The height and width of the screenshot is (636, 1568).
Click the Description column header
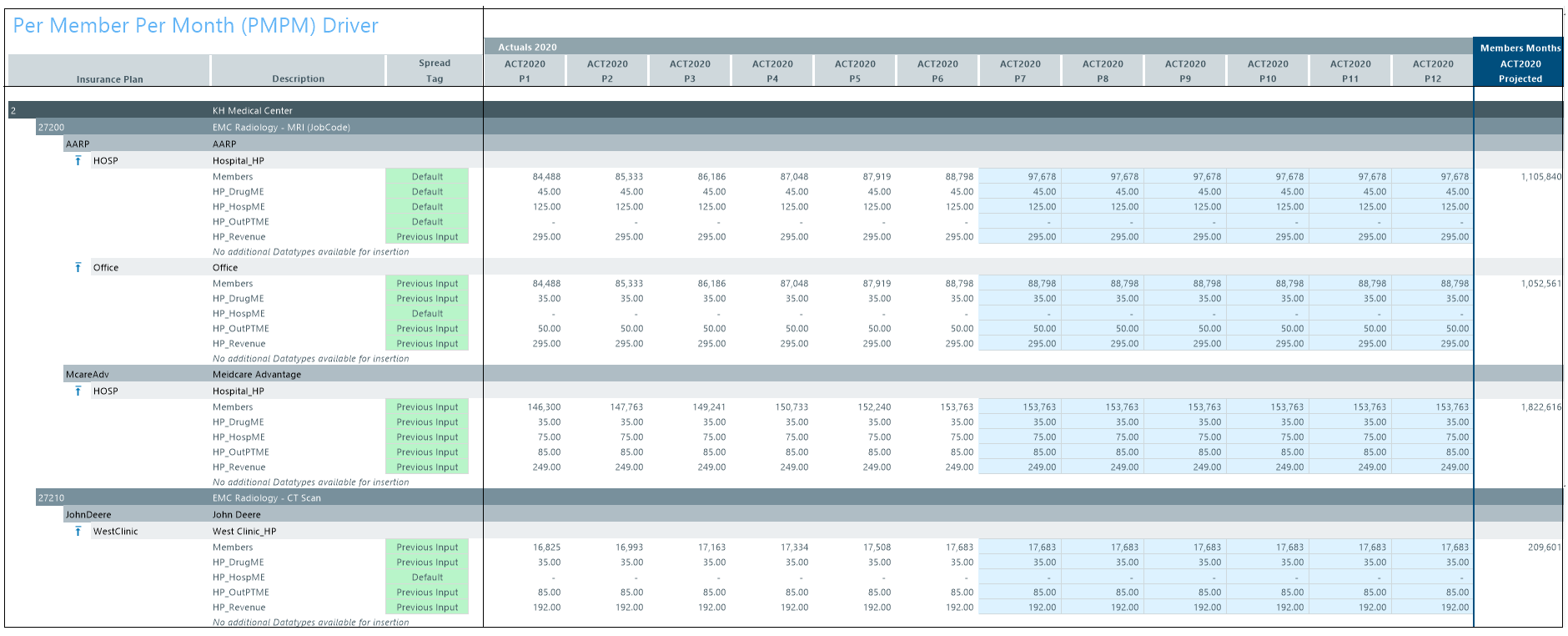coord(298,71)
